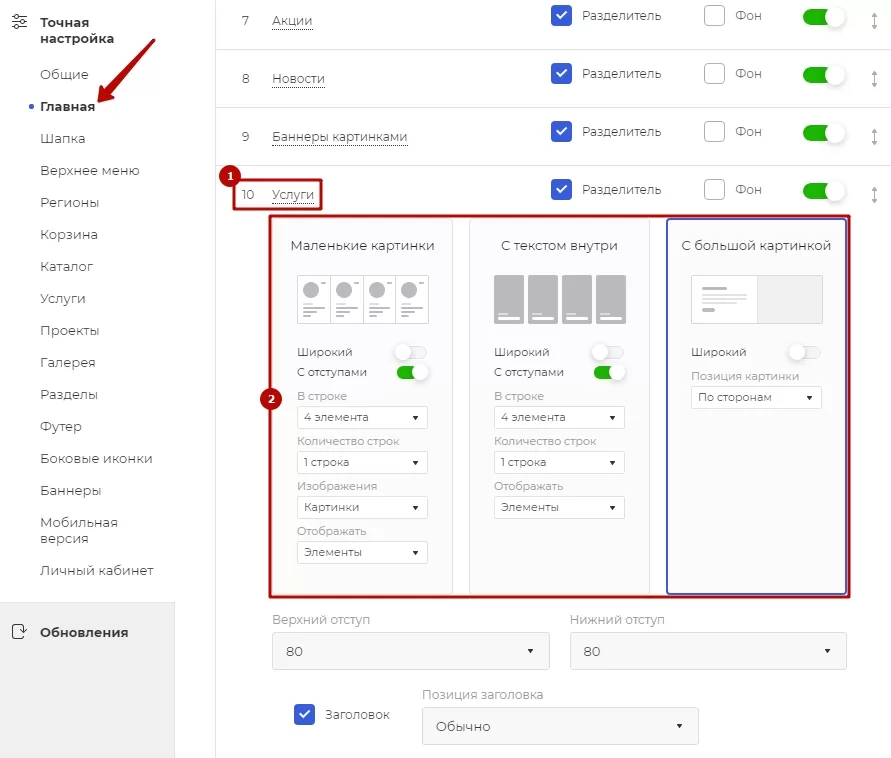Click the reorder arrows icon for Новости row

[874, 78]
